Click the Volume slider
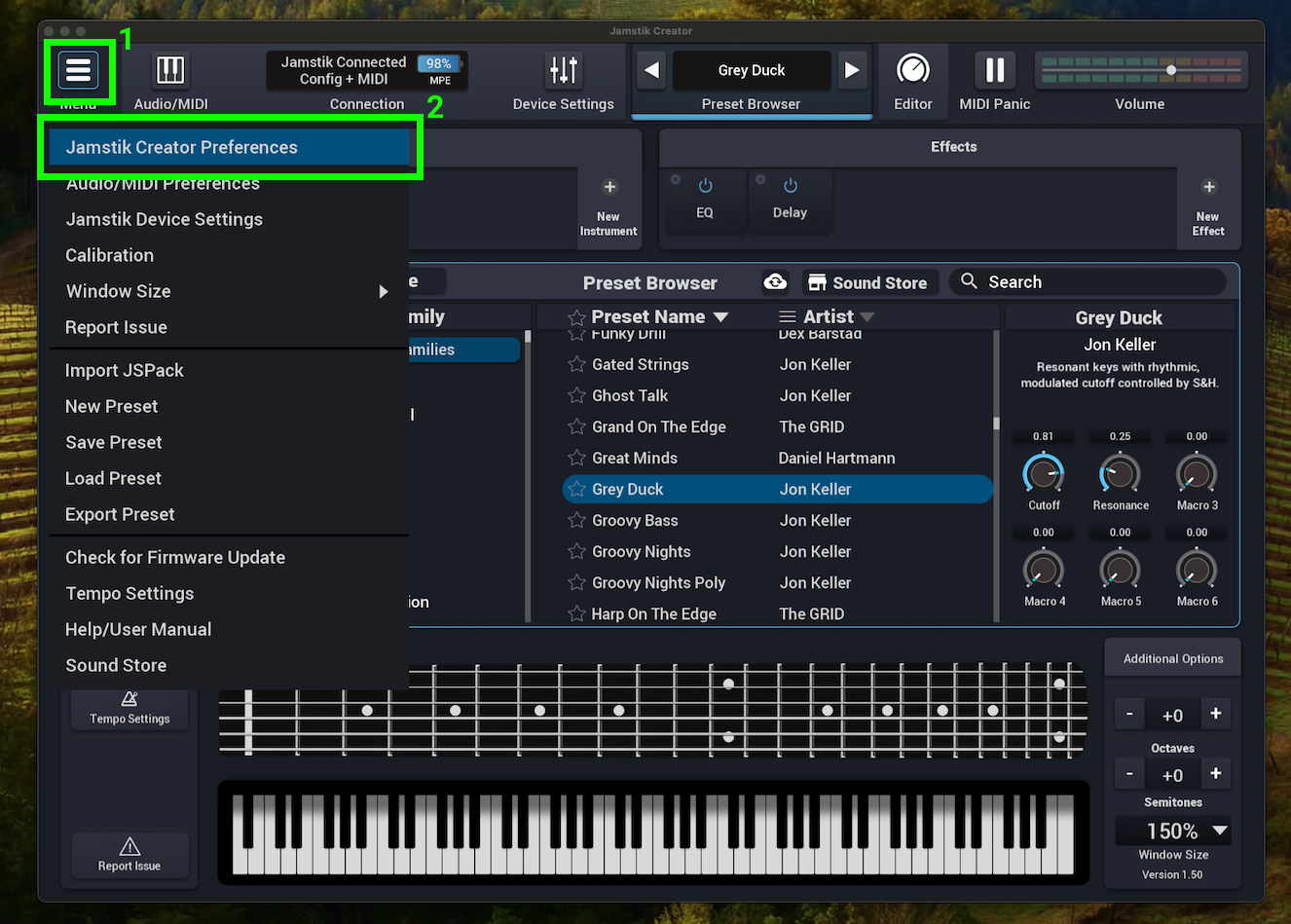1291x924 pixels. pyautogui.click(x=1141, y=70)
